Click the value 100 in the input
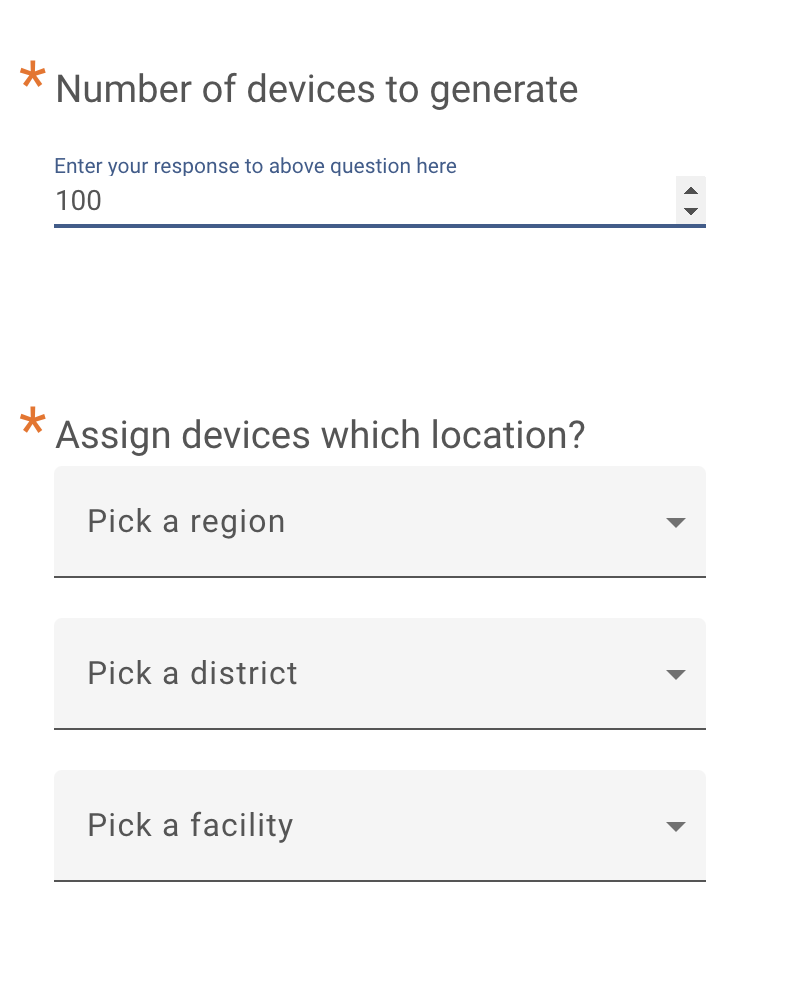This screenshot has width=810, height=992. click(x=78, y=201)
